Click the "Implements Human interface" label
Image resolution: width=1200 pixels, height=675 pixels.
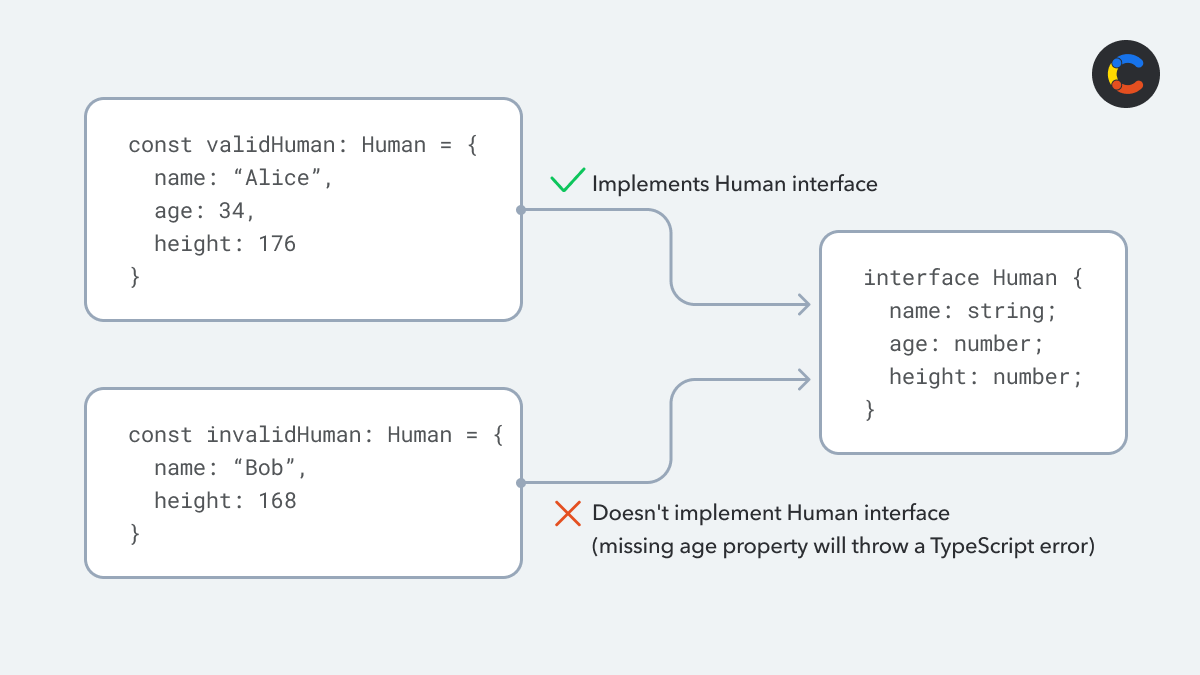734,184
